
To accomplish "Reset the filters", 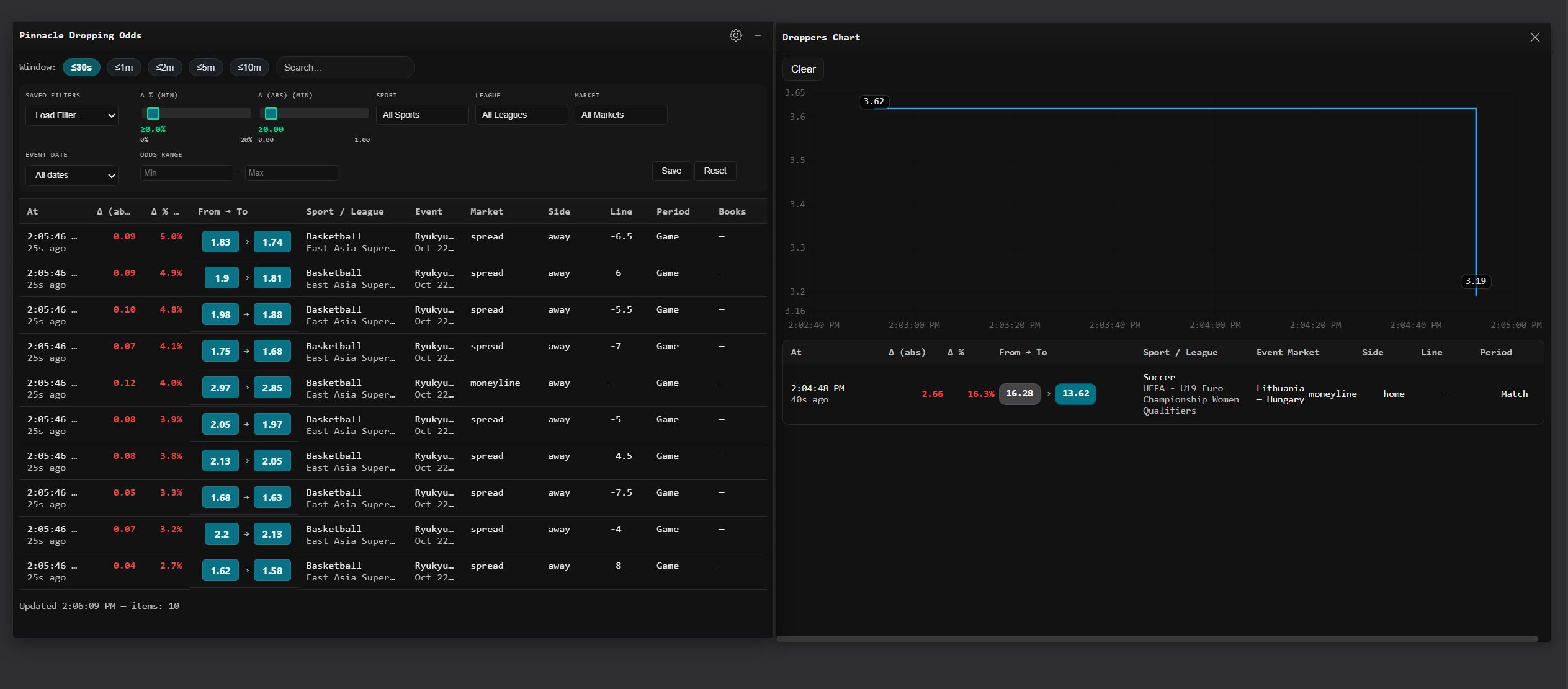I will (715, 171).
